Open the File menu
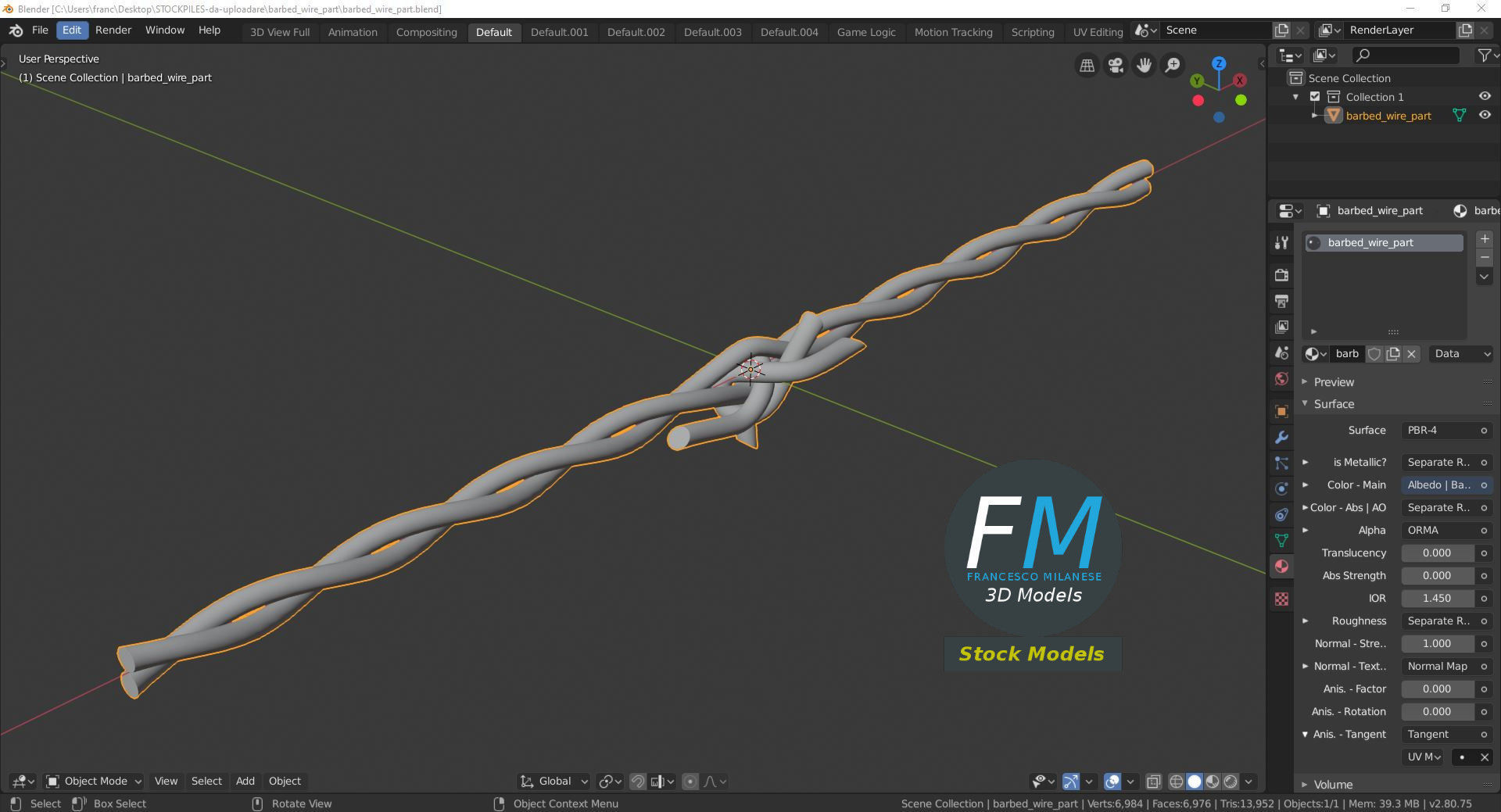This screenshot has height=812, width=1501. (x=40, y=30)
